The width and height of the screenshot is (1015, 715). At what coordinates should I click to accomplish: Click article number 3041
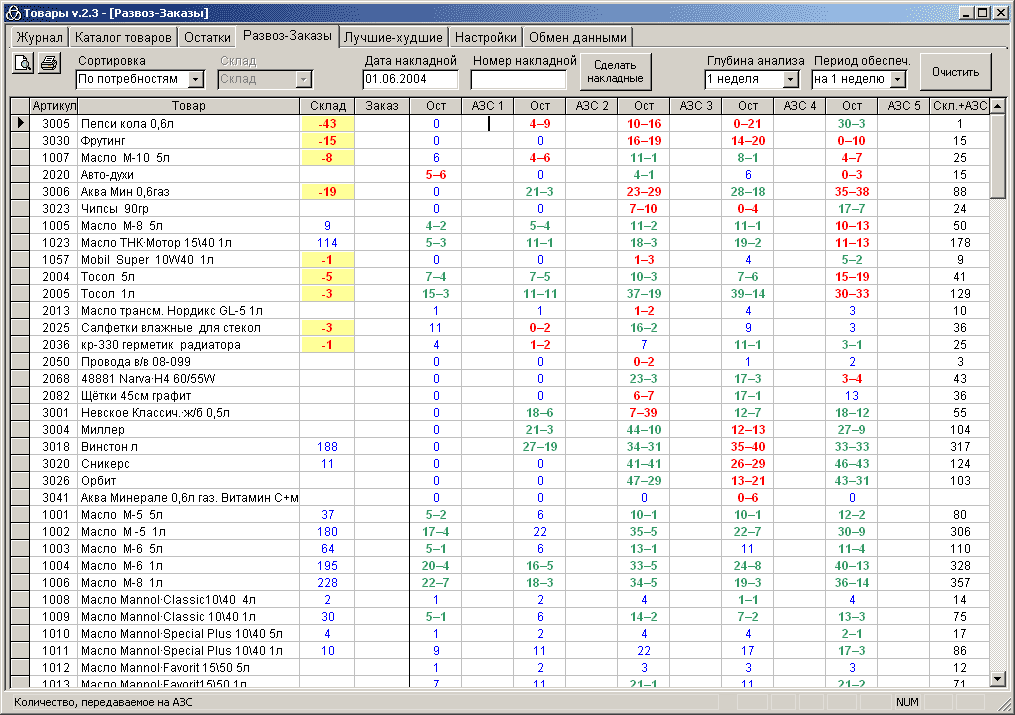[x=56, y=498]
